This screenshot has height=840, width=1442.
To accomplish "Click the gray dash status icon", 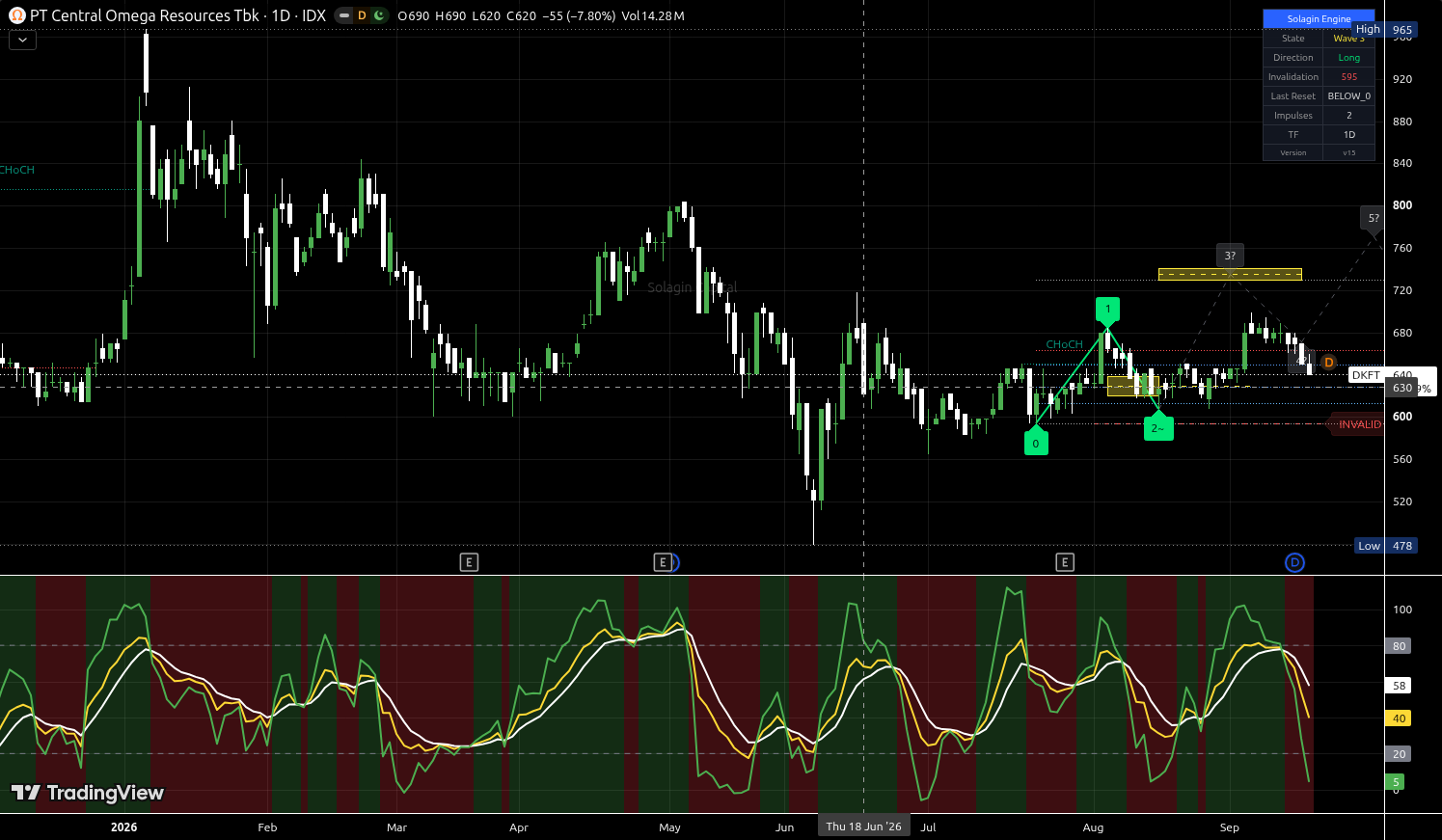I will pyautogui.click(x=344, y=15).
